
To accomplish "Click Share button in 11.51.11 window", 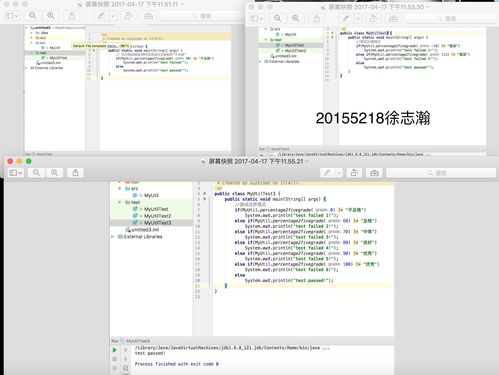I will [72, 16].
